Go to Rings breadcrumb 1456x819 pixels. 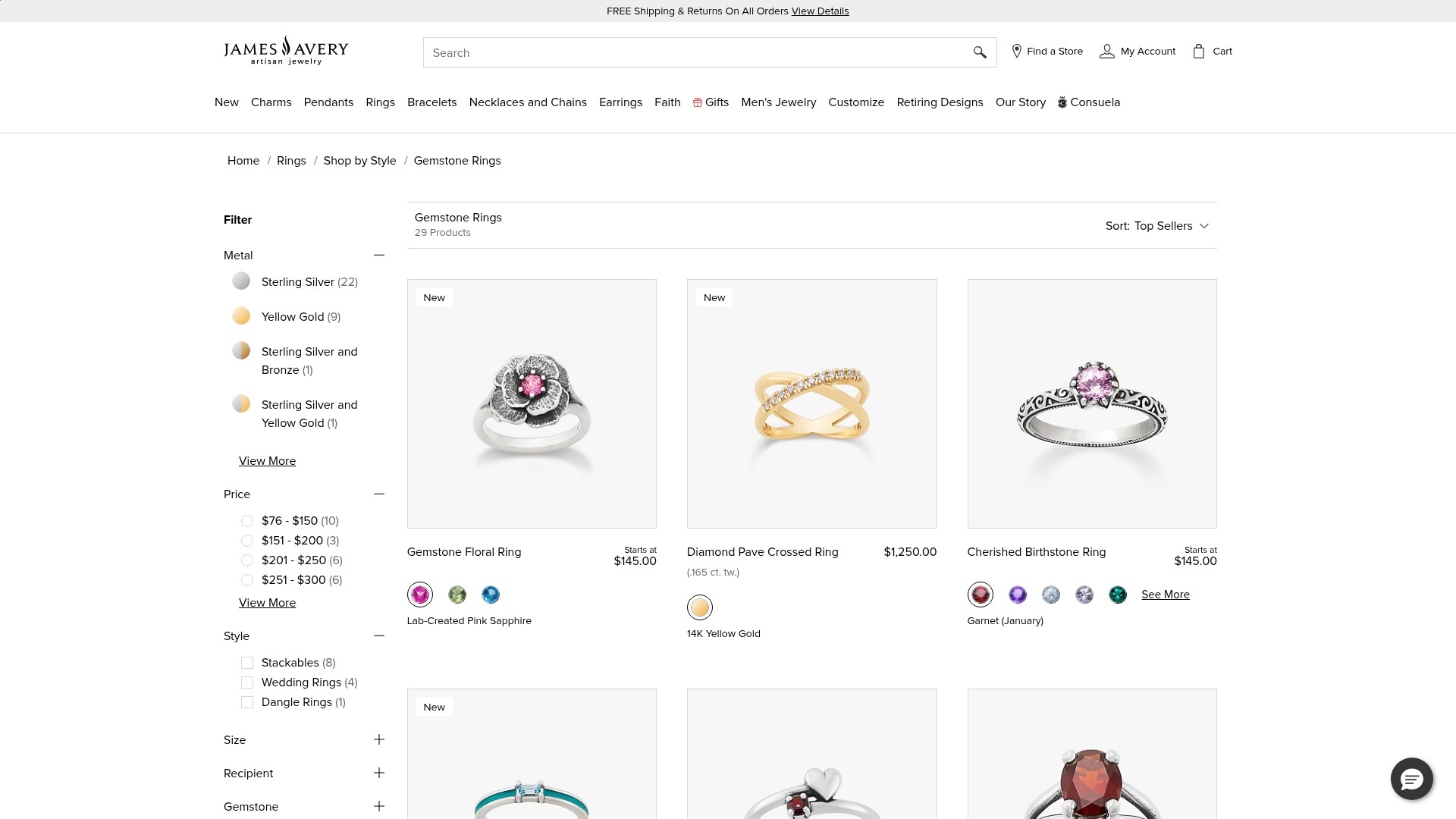[291, 161]
